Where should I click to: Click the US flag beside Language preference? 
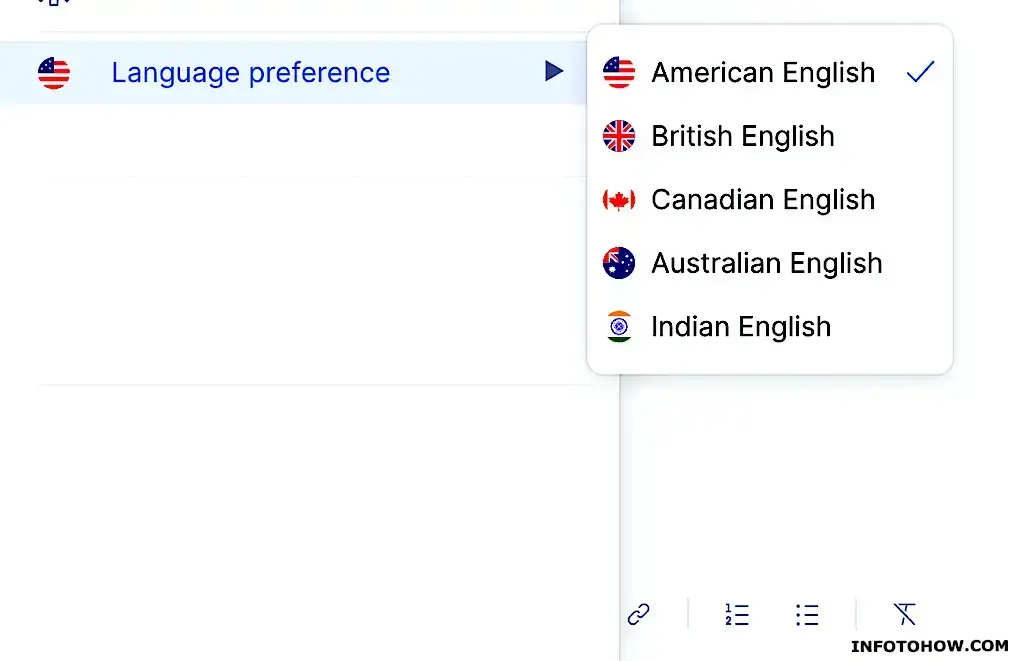pyautogui.click(x=54, y=73)
